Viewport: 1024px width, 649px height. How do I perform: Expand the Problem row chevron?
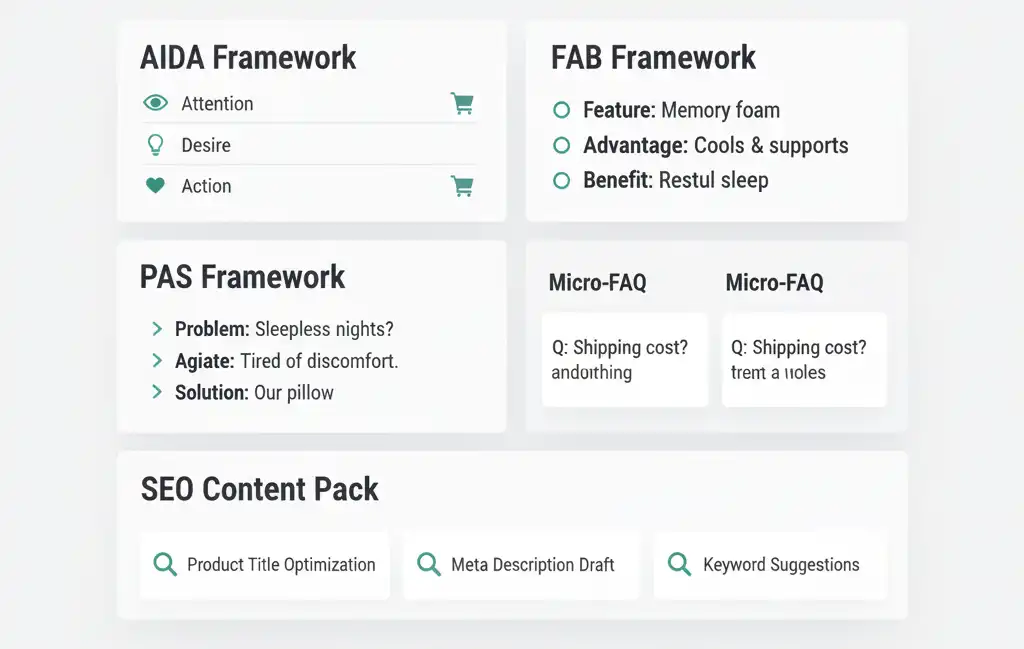click(x=157, y=329)
